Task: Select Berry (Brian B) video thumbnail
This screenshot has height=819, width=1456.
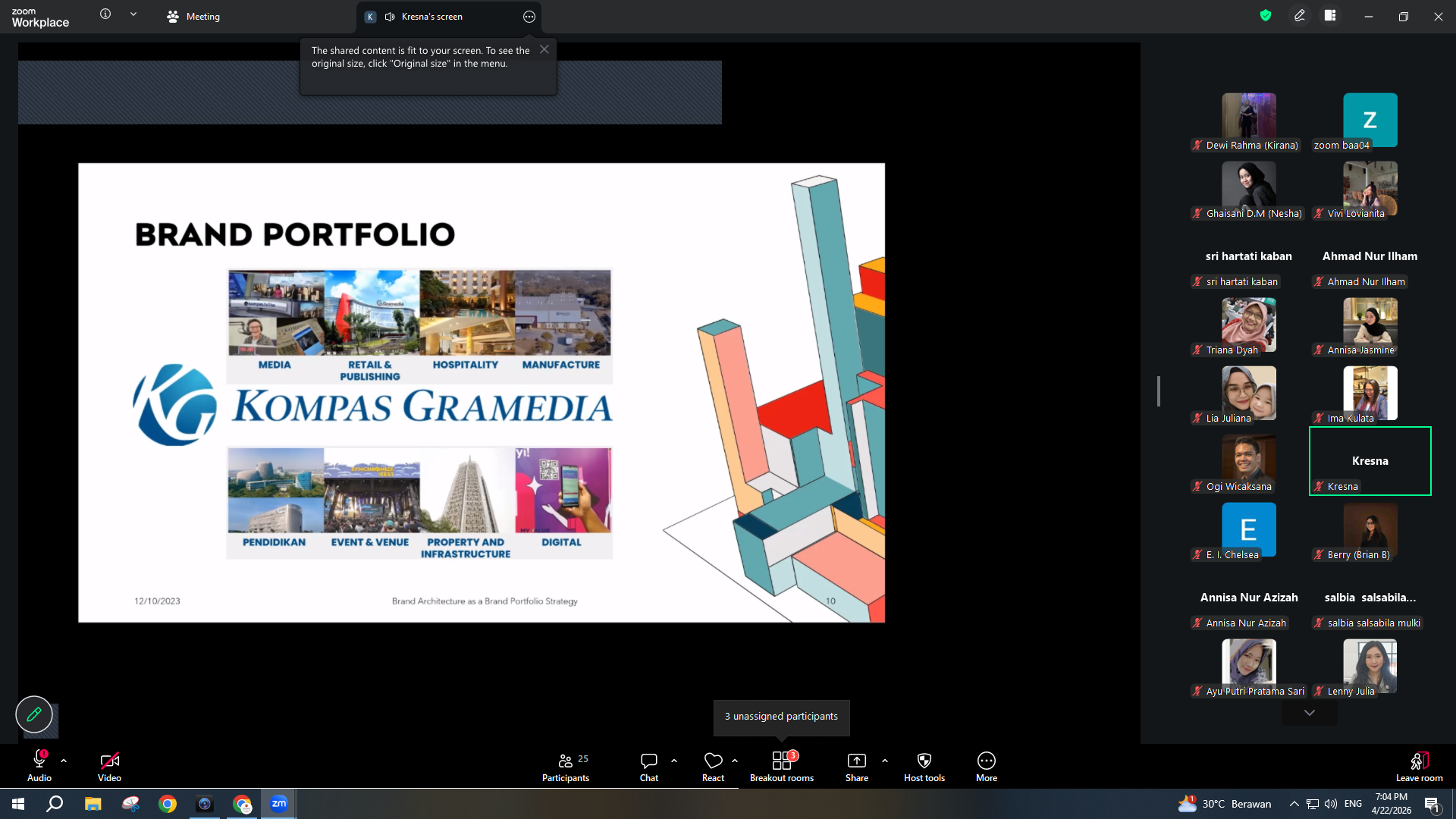Action: point(1370,529)
